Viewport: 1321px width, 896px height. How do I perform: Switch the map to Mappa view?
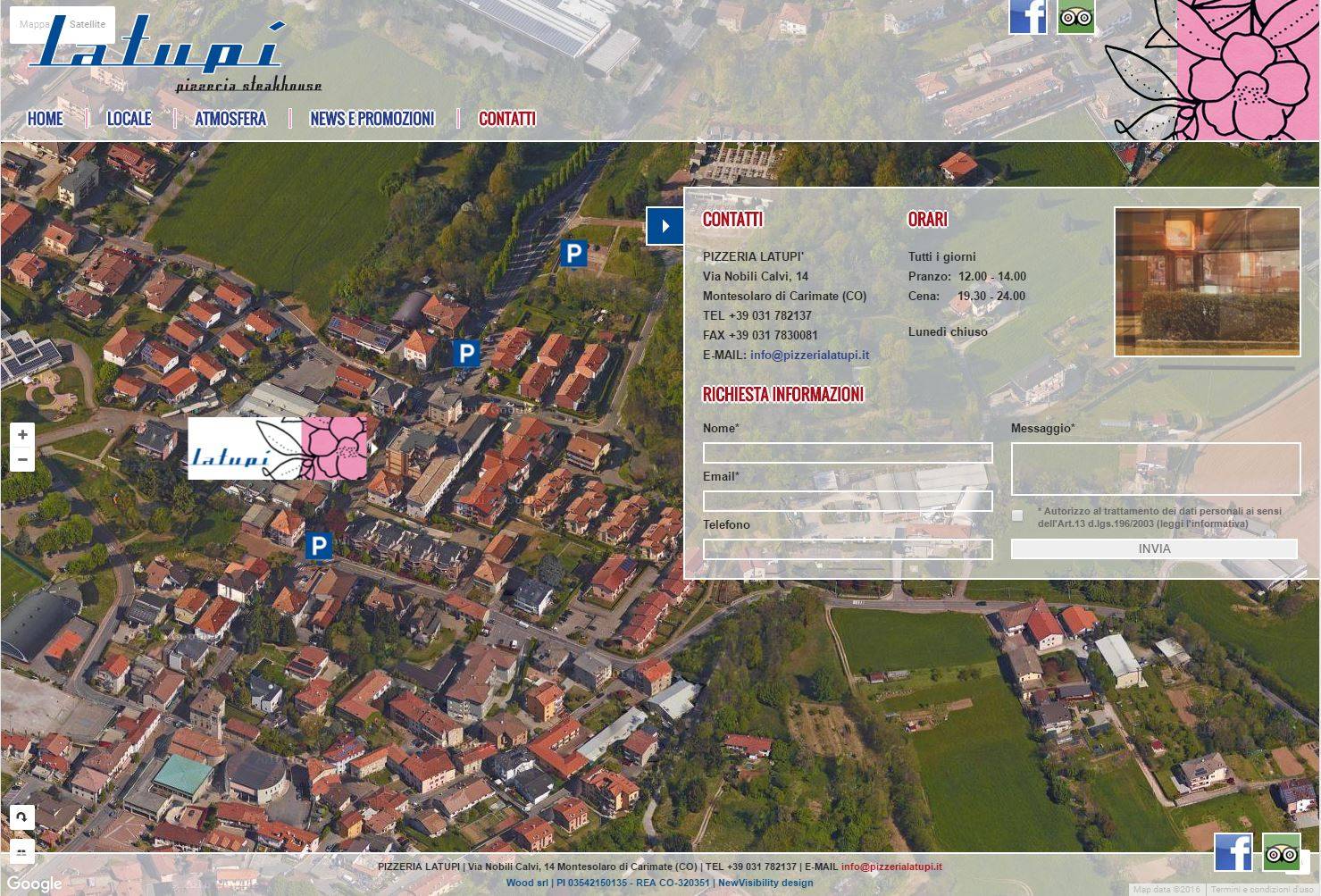tap(35, 24)
